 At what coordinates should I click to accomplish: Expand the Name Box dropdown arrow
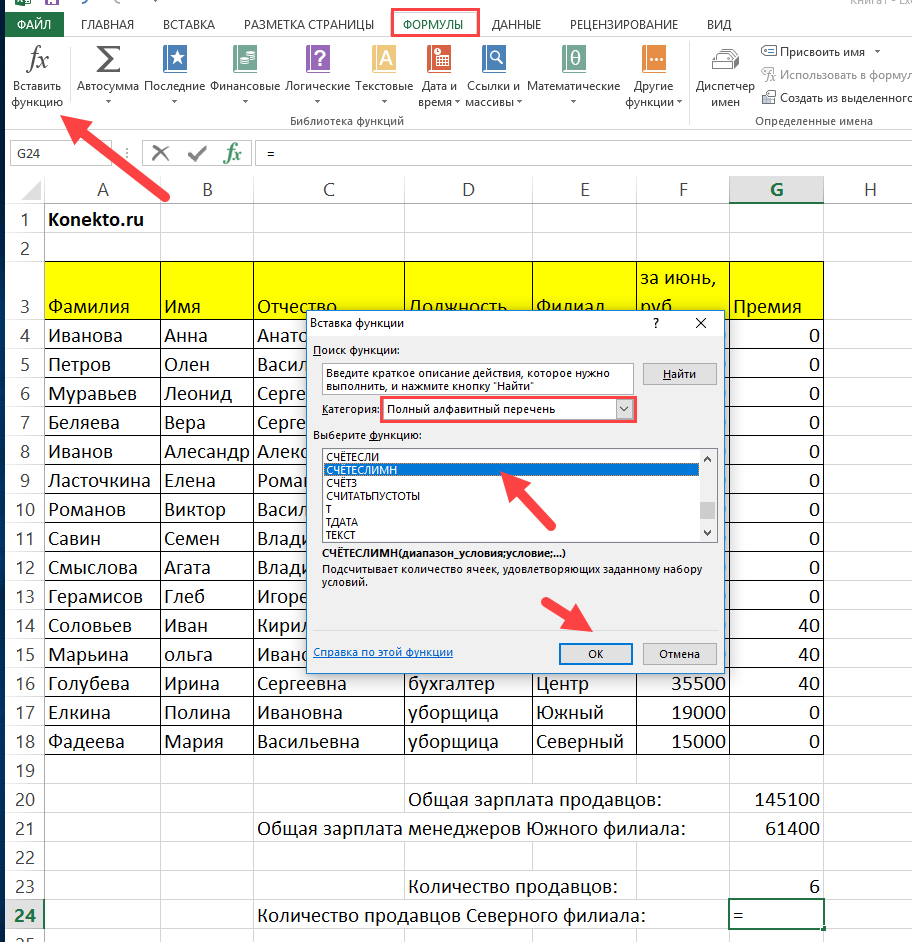pyautogui.click(x=101, y=154)
